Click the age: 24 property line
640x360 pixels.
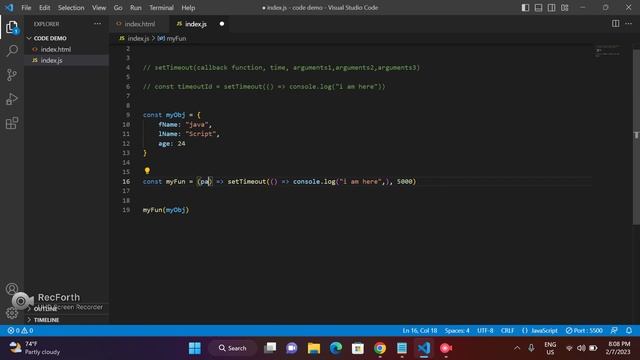(172, 143)
